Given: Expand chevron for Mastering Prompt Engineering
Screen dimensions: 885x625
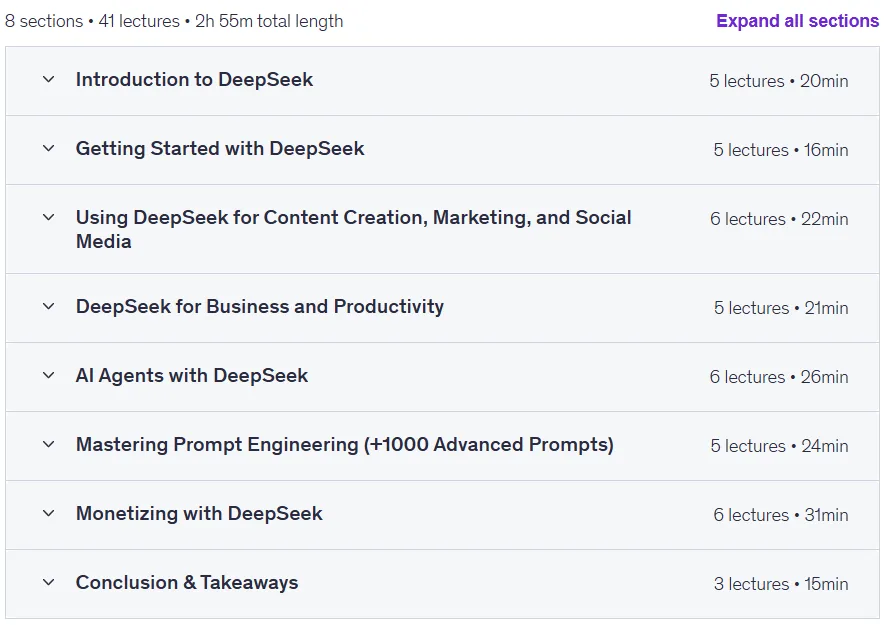Looking at the screenshot, I should (x=49, y=444).
